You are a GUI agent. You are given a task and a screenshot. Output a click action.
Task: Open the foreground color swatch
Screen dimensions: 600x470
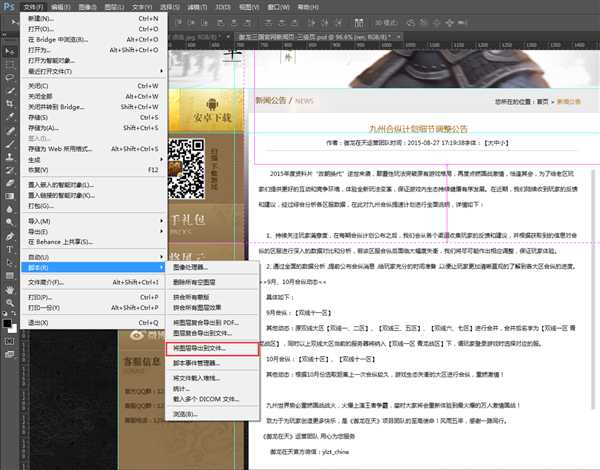(x=7, y=323)
